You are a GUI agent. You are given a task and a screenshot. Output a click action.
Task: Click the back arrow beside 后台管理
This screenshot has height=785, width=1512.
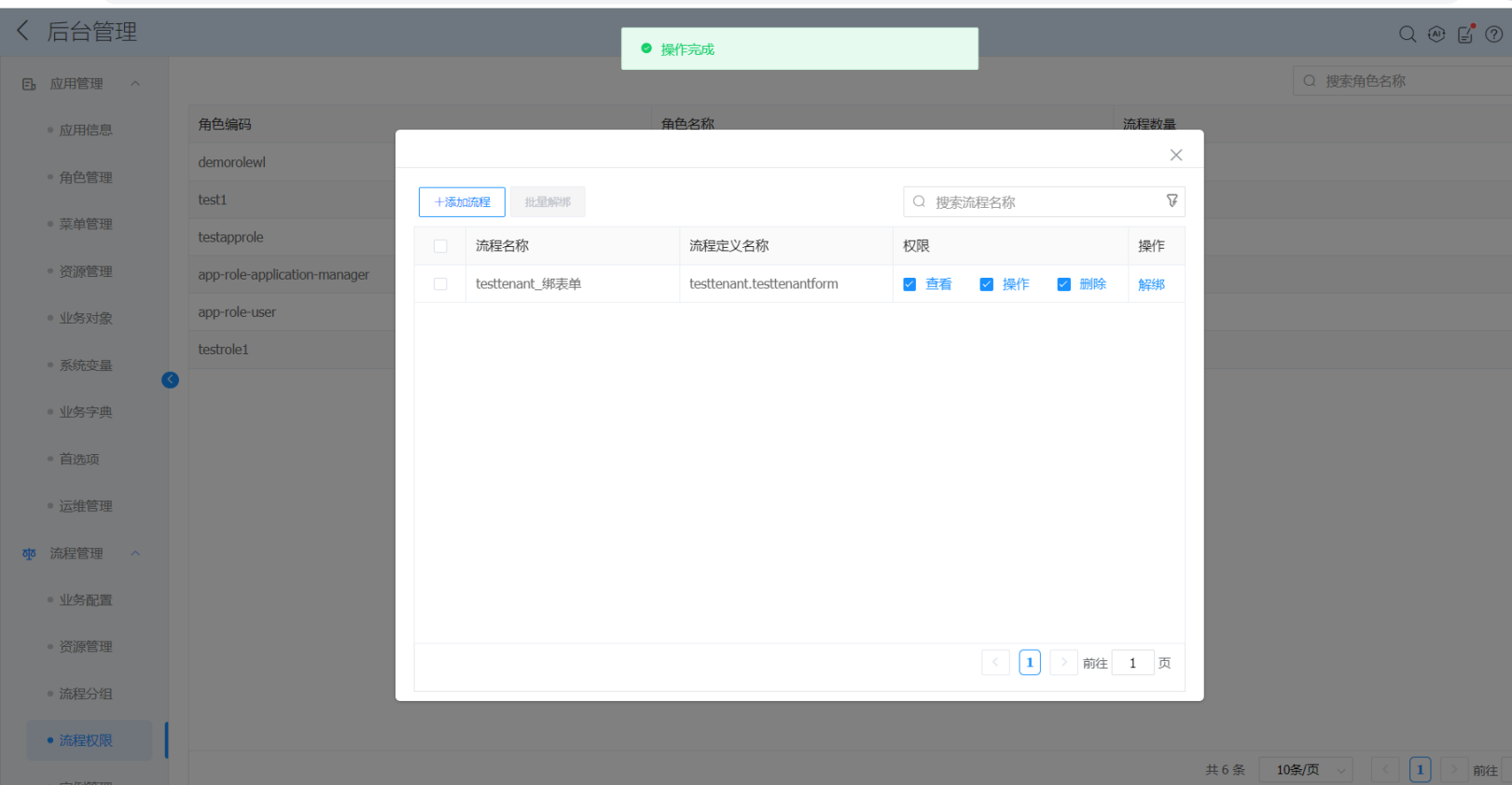[23, 31]
